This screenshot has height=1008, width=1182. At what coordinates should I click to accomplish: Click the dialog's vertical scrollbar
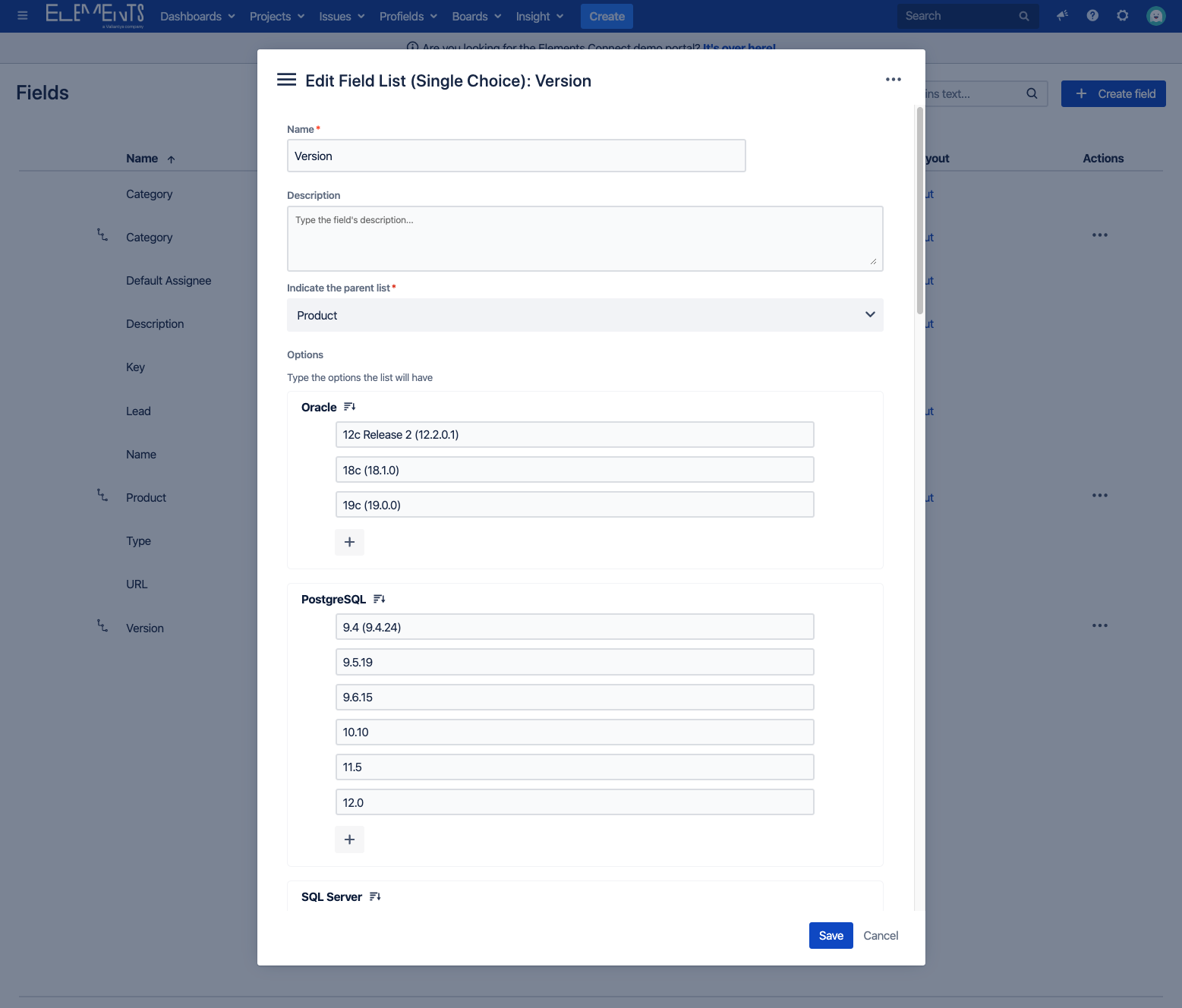click(919, 211)
